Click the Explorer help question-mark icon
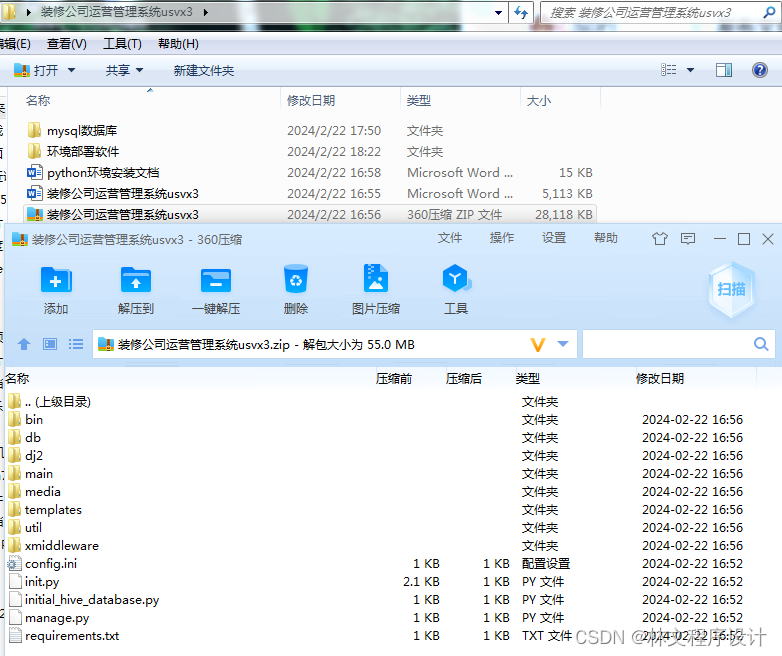 click(x=760, y=70)
